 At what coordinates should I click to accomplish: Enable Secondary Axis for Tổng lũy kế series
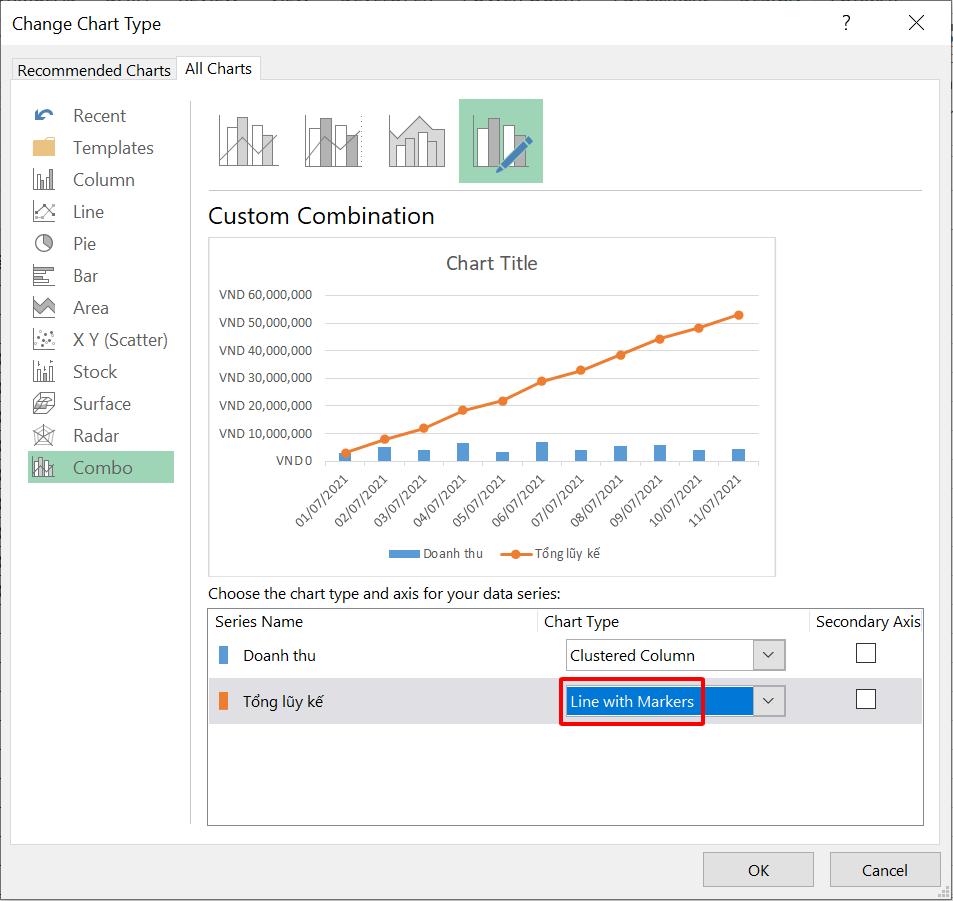point(864,700)
